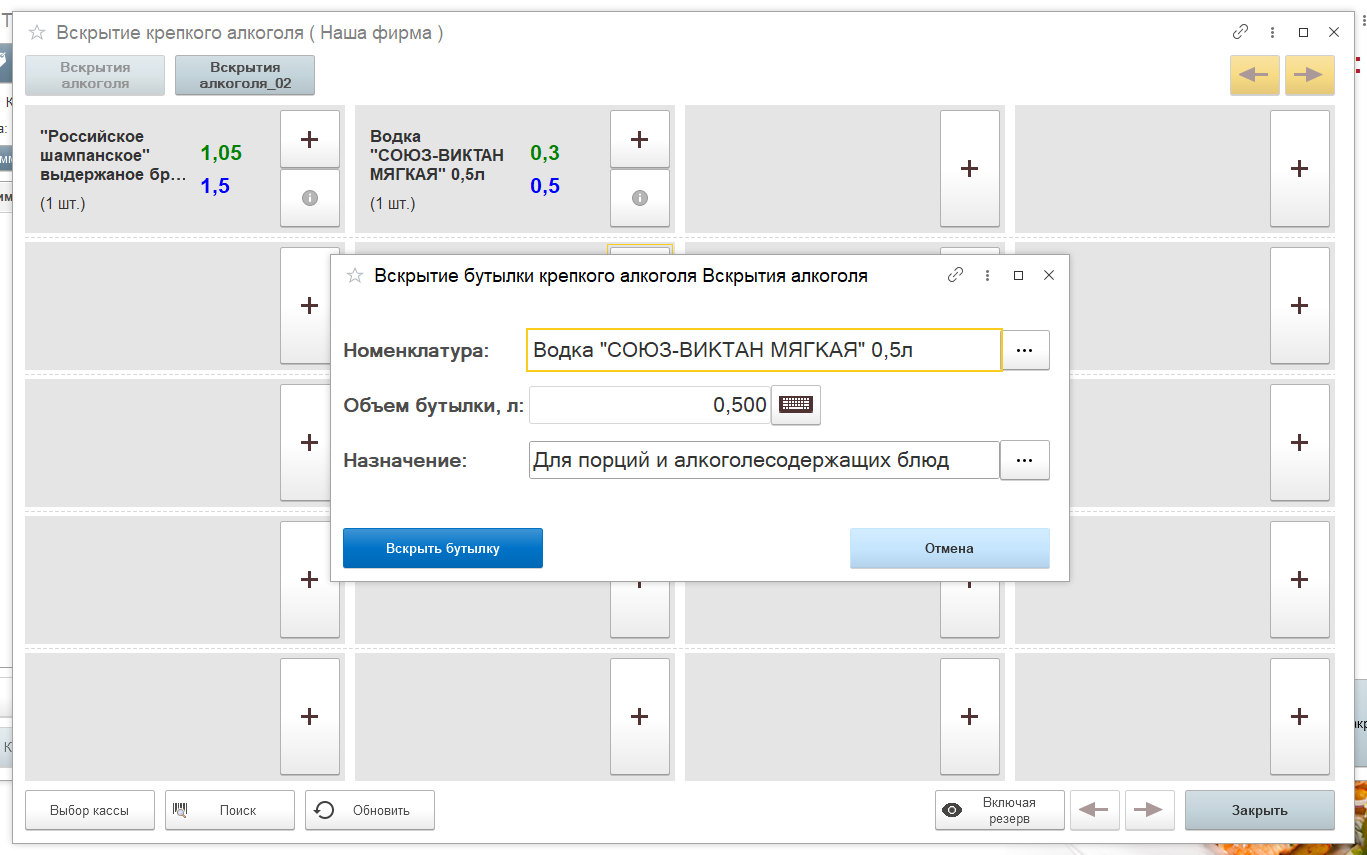Click the dialog's favorite star icon
Viewport: 1367px width, 855px height.
353,276
